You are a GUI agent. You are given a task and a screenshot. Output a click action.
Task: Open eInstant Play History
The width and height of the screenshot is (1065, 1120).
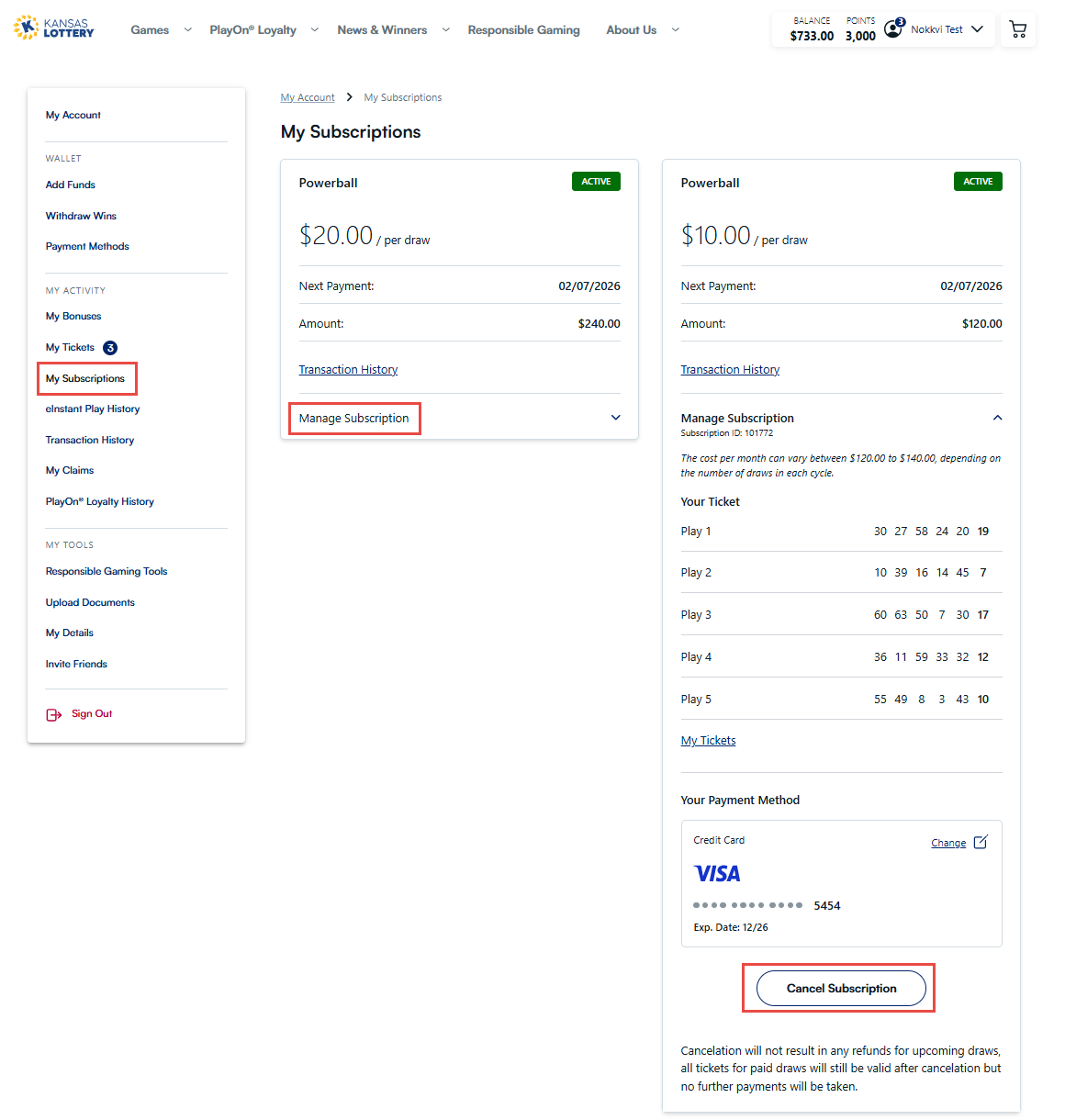93,409
